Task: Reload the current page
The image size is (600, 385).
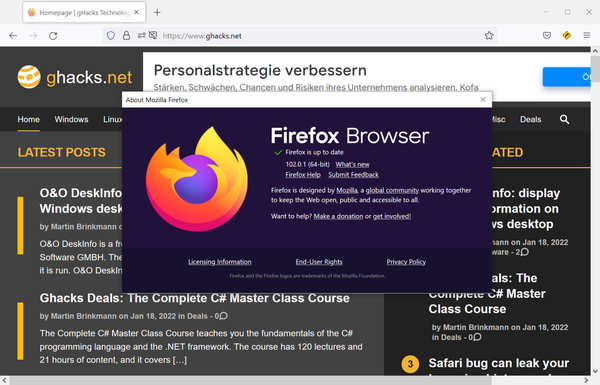Action: [x=53, y=36]
